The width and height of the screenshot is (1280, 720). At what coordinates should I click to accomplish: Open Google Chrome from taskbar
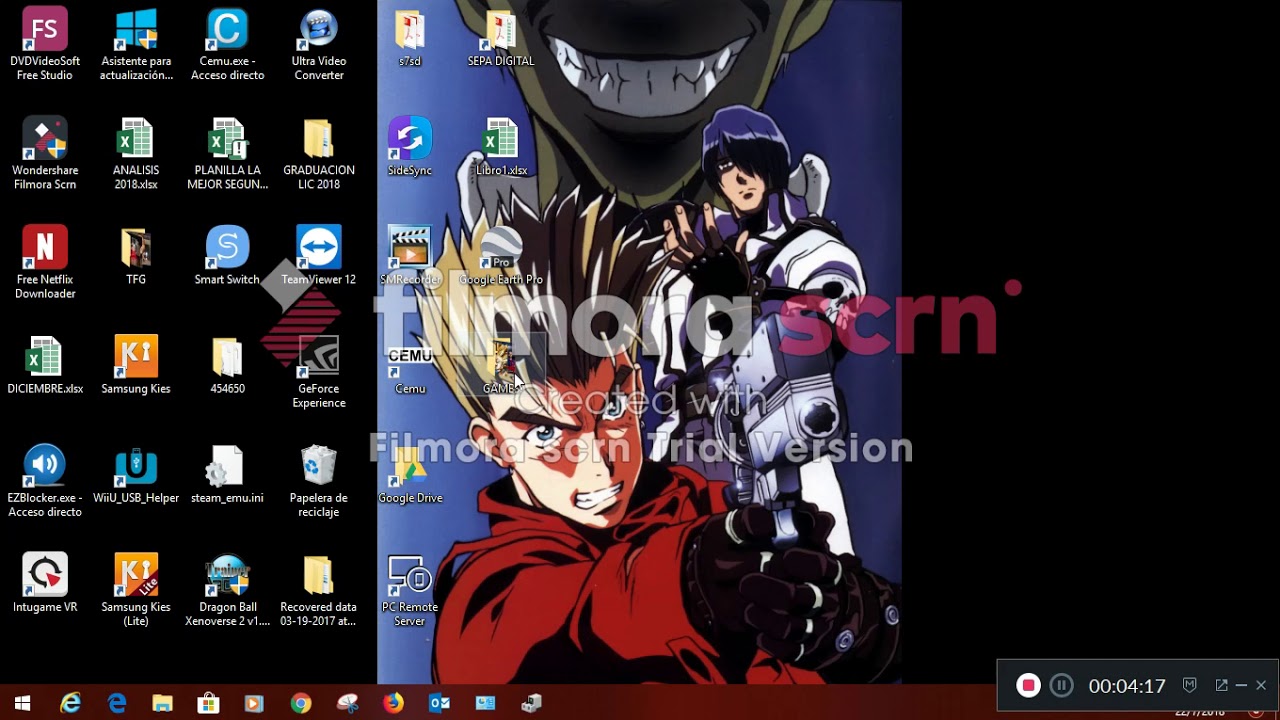pyautogui.click(x=300, y=703)
